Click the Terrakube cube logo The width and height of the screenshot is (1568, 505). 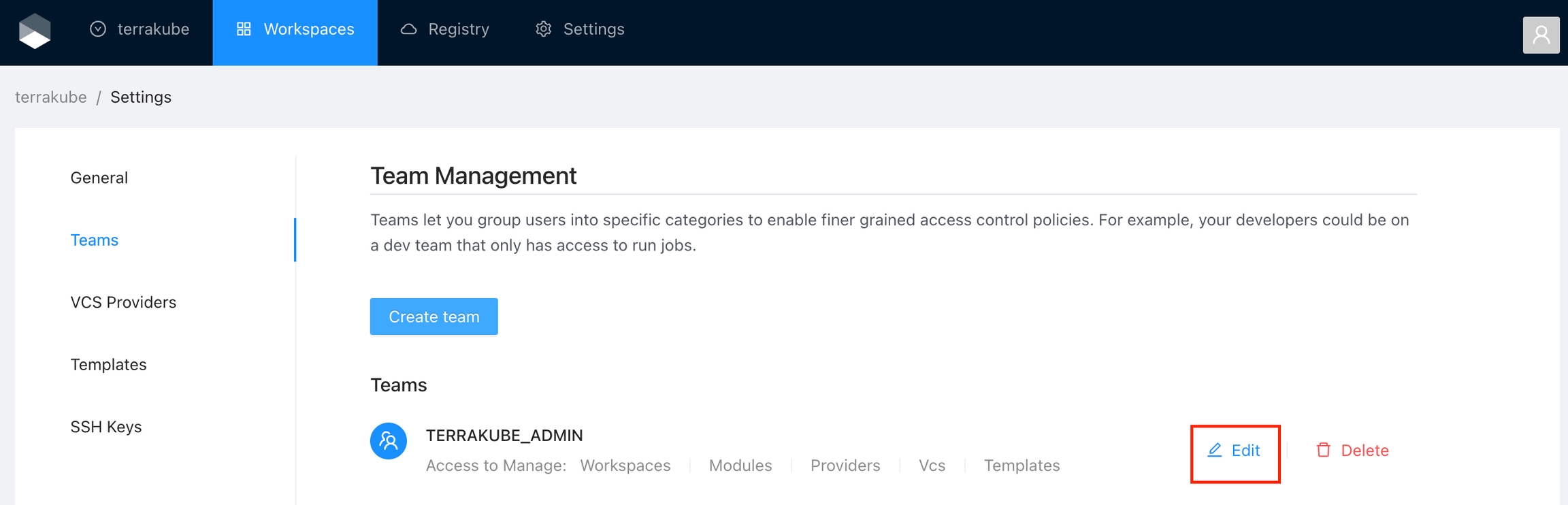click(35, 31)
